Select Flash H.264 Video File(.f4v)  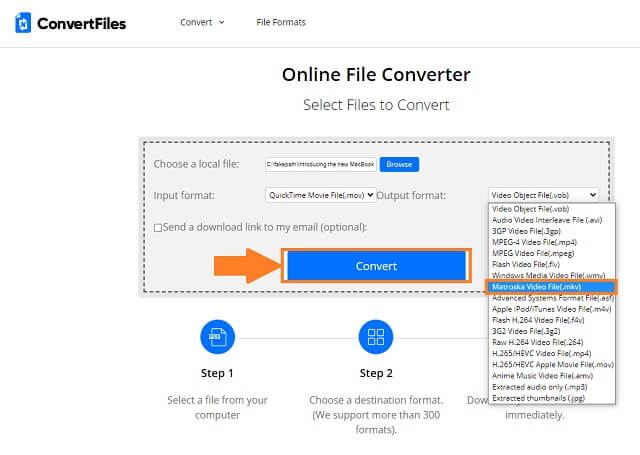[551, 320]
